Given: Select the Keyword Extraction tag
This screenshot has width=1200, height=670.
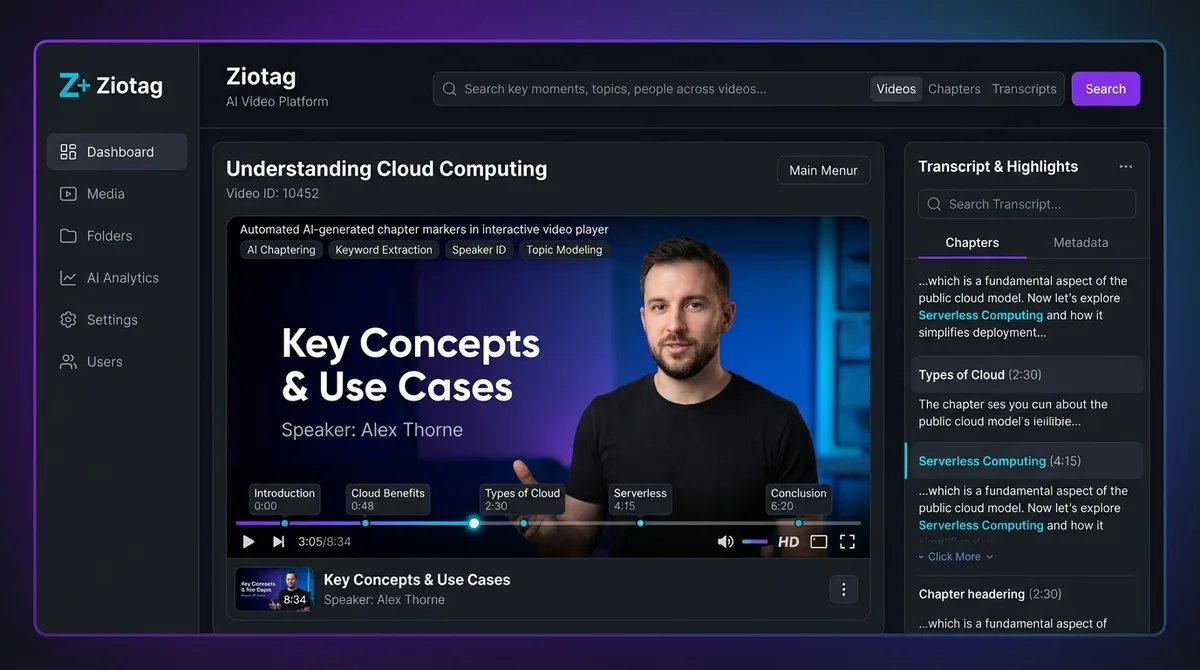Looking at the screenshot, I should pyautogui.click(x=384, y=250).
